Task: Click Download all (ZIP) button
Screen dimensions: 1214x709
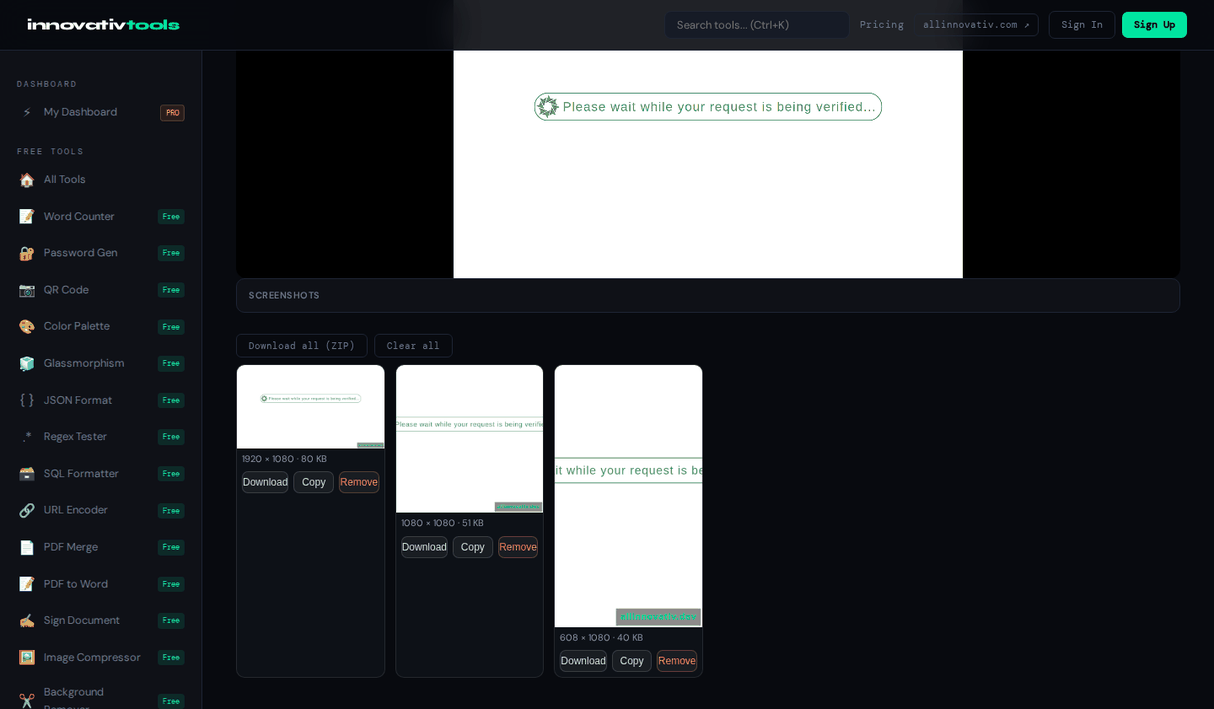Action: 302,346
